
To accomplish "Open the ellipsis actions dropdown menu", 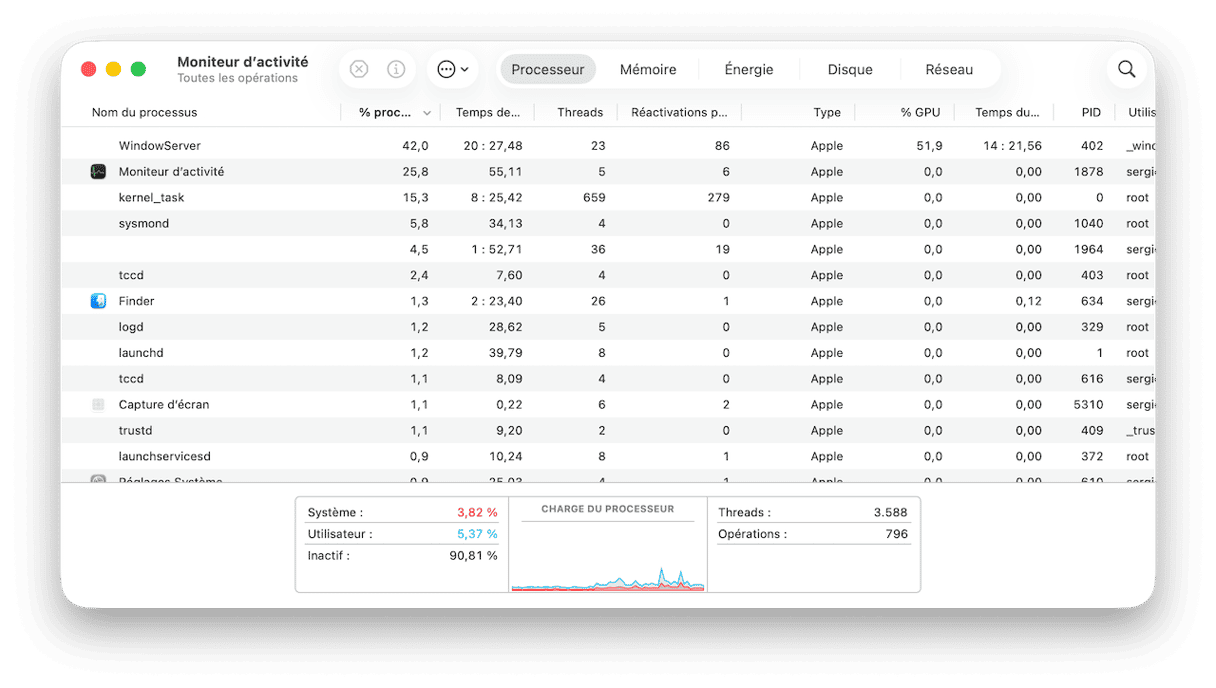I will 453,69.
